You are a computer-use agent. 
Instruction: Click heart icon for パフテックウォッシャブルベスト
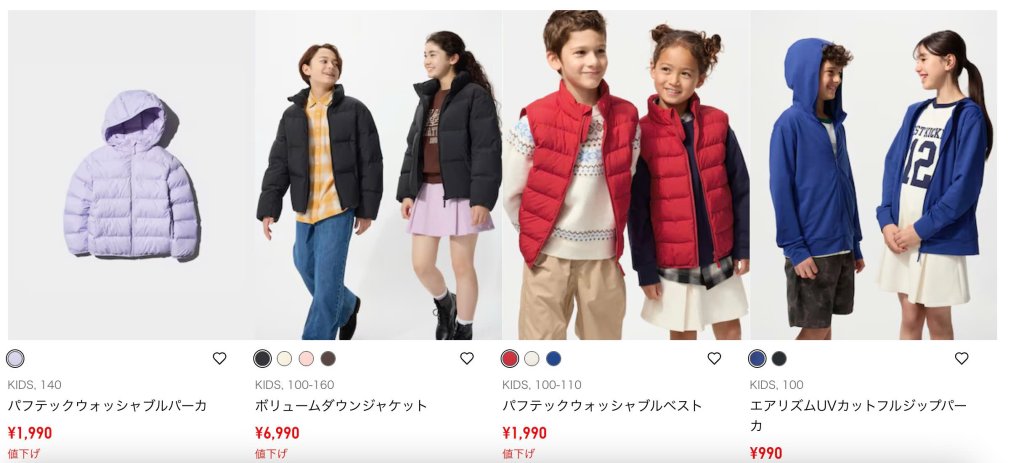click(x=714, y=358)
